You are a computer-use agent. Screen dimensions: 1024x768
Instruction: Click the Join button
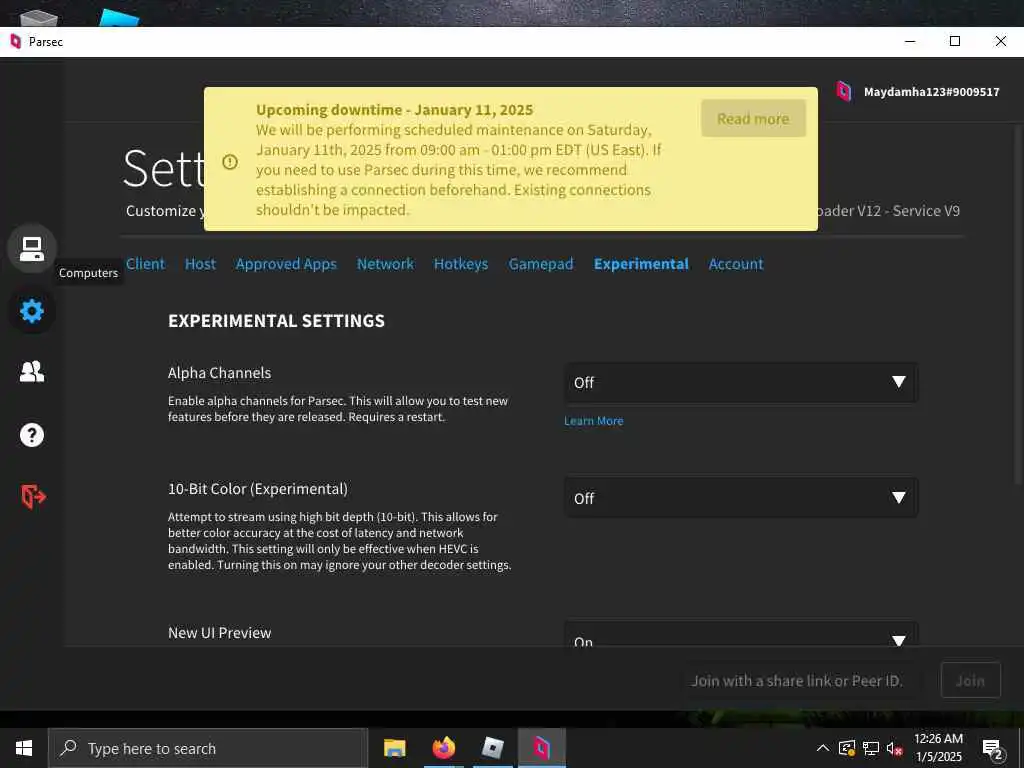coord(970,680)
